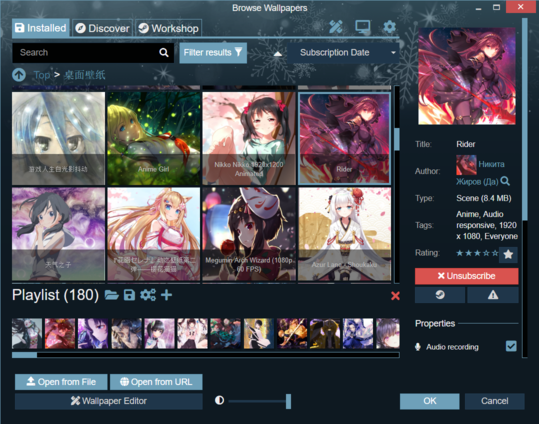The height and width of the screenshot is (424, 539).
Task: Add wallpaper to playlist with plus icon
Action: click(x=166, y=295)
